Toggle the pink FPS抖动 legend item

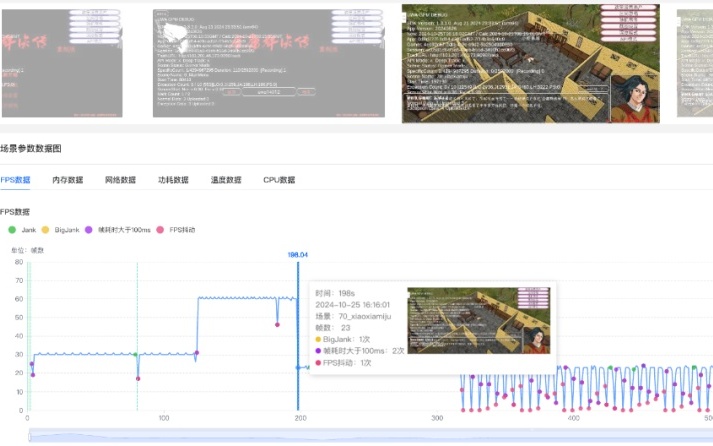point(176,230)
